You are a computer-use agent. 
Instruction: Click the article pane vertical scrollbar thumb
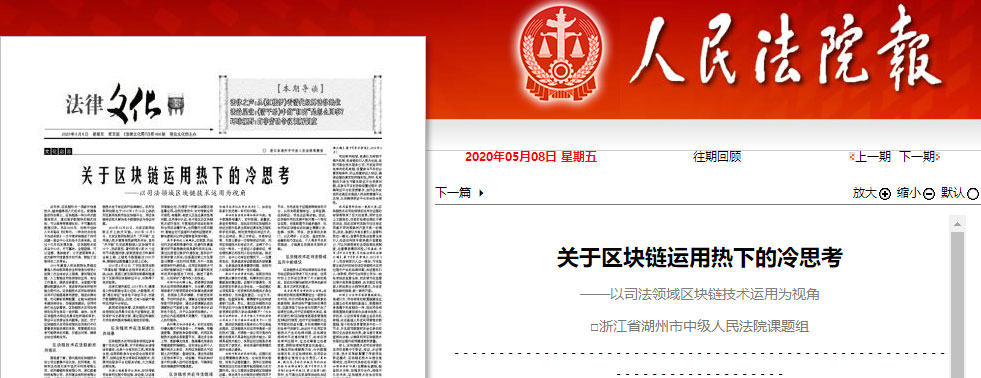pyautogui.click(x=957, y=304)
